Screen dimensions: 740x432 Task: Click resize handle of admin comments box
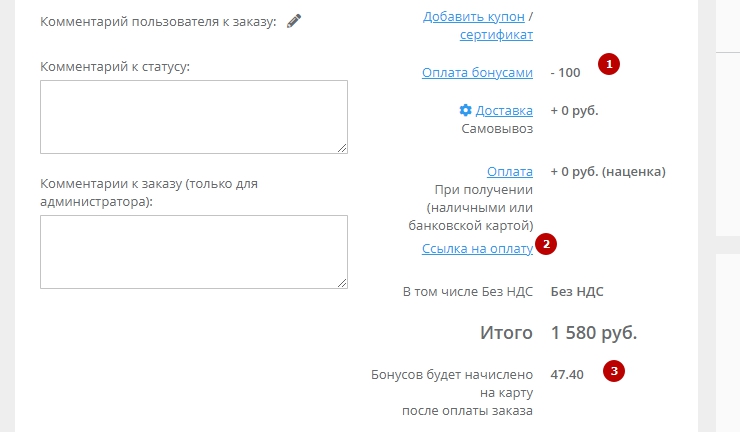(x=342, y=283)
